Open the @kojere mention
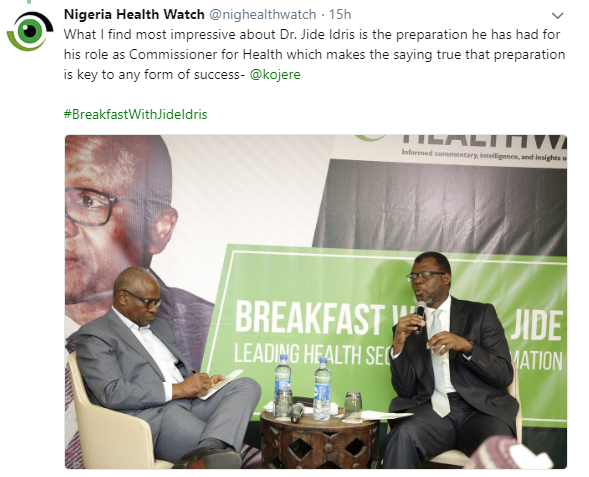The width and height of the screenshot is (589, 477). [x=275, y=74]
